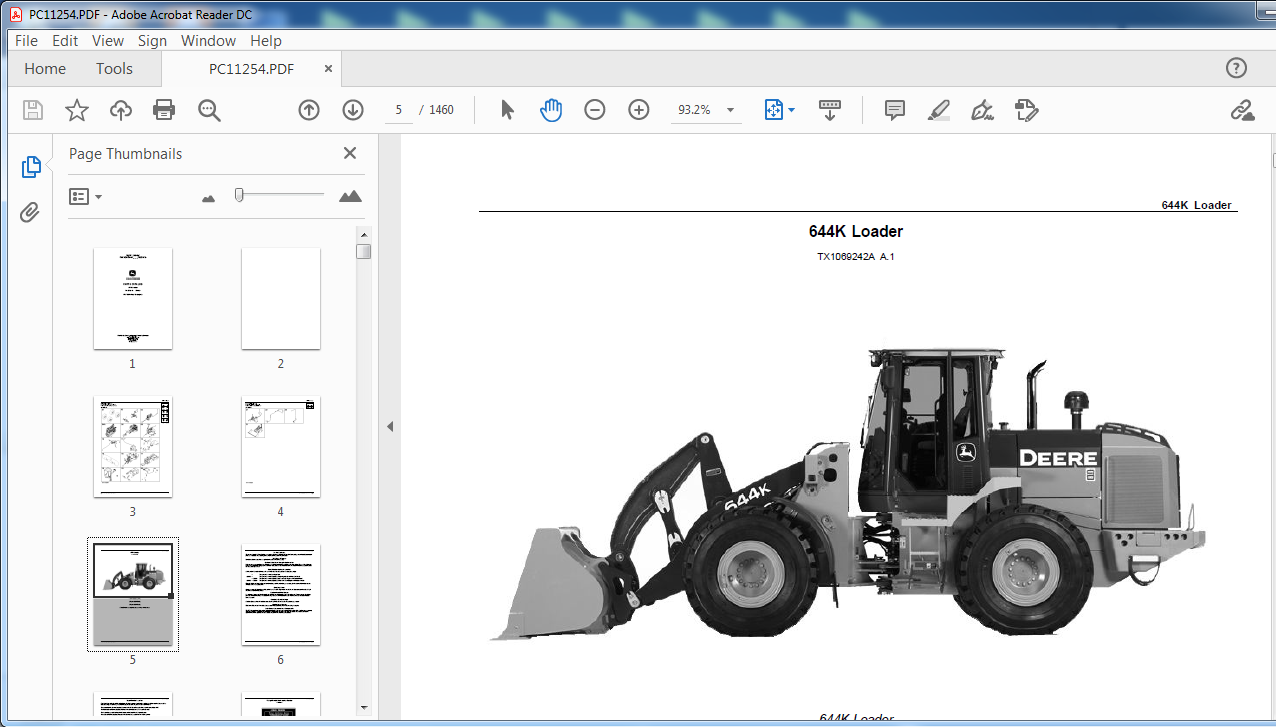Click the Save file icon
The width and height of the screenshot is (1276, 727).
pos(33,110)
